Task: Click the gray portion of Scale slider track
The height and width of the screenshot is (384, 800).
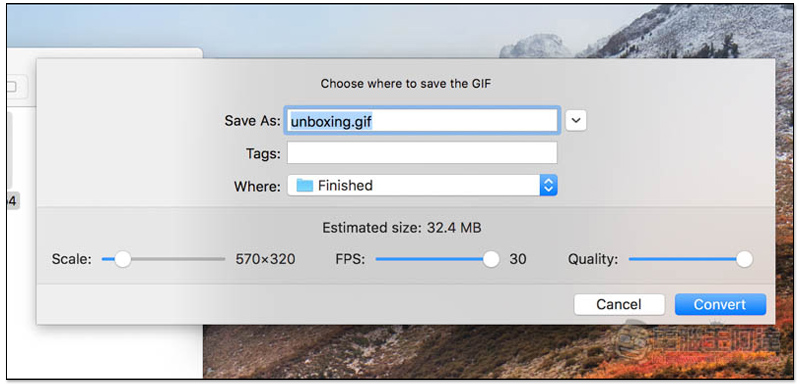Action: (x=178, y=260)
